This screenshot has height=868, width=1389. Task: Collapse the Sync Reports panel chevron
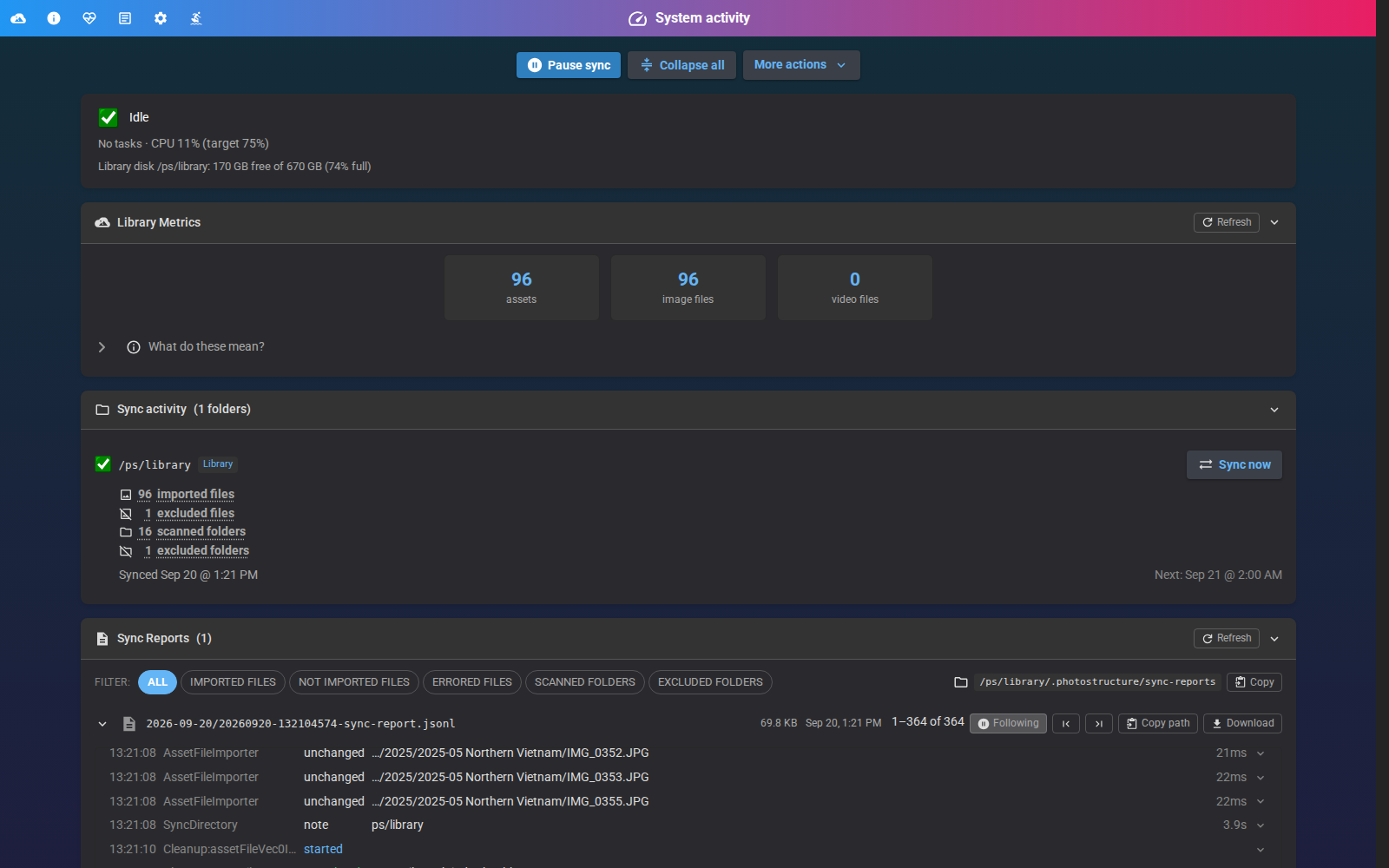[1274, 639]
